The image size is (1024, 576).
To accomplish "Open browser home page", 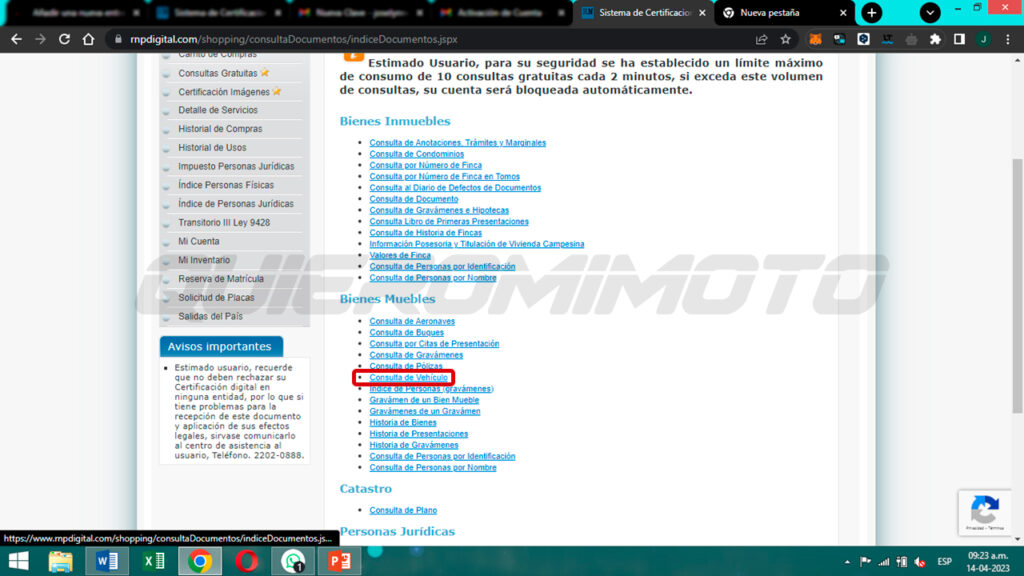I will 88,39.
